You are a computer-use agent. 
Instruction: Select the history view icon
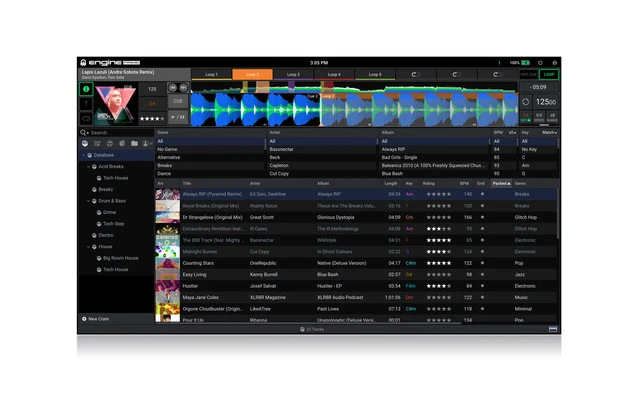[109, 144]
